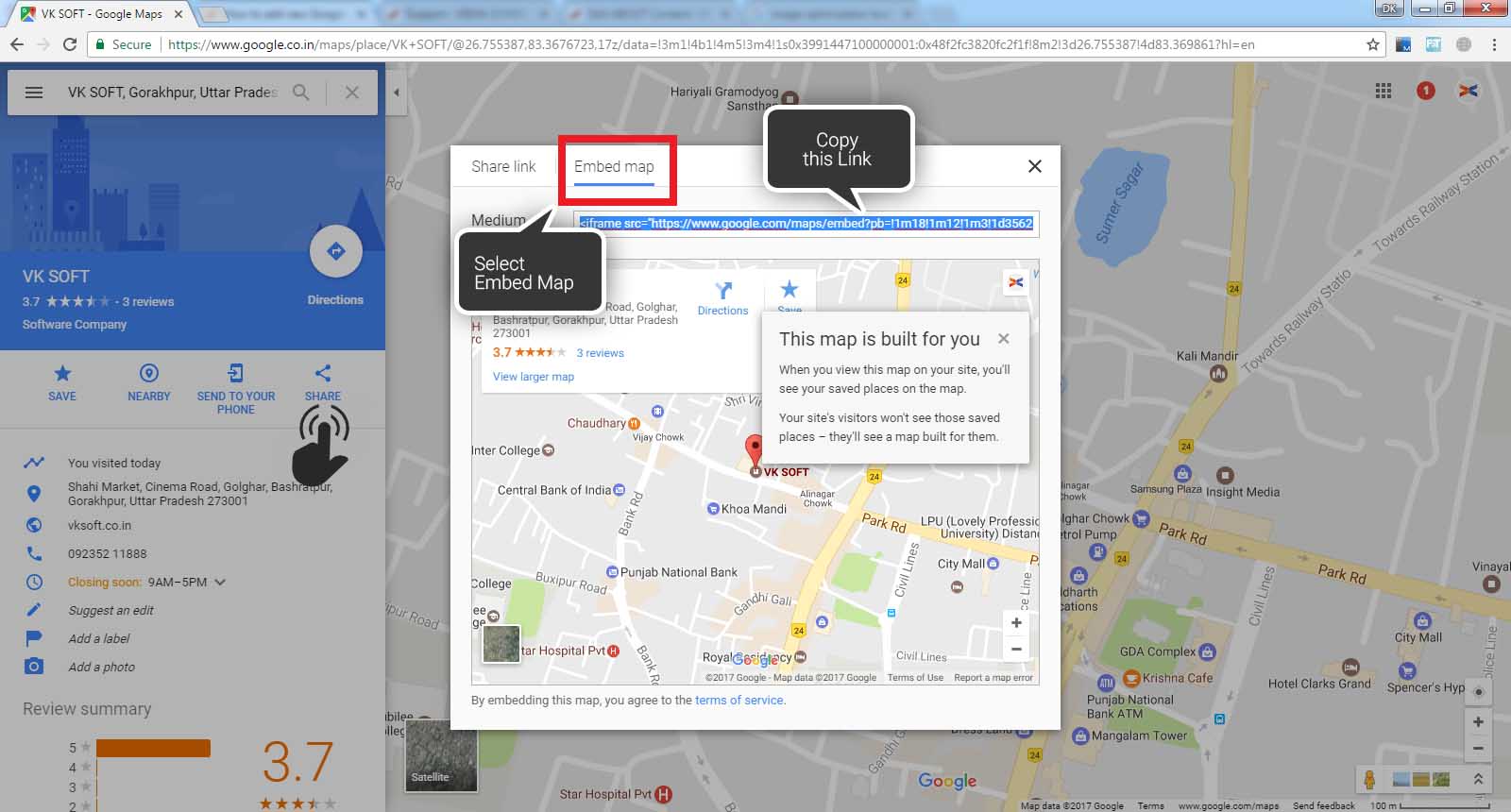
Task: Open the terms of service link
Action: tap(739, 701)
